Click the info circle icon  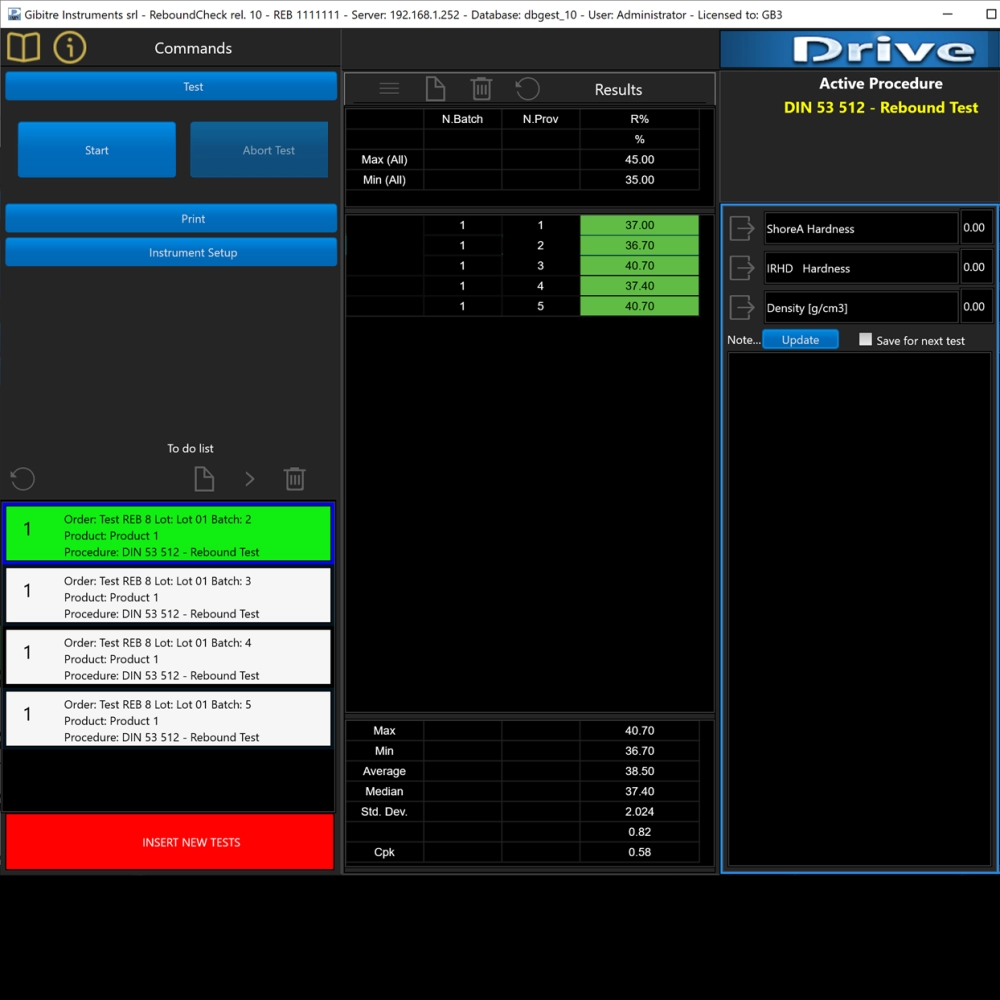pyautogui.click(x=70, y=47)
